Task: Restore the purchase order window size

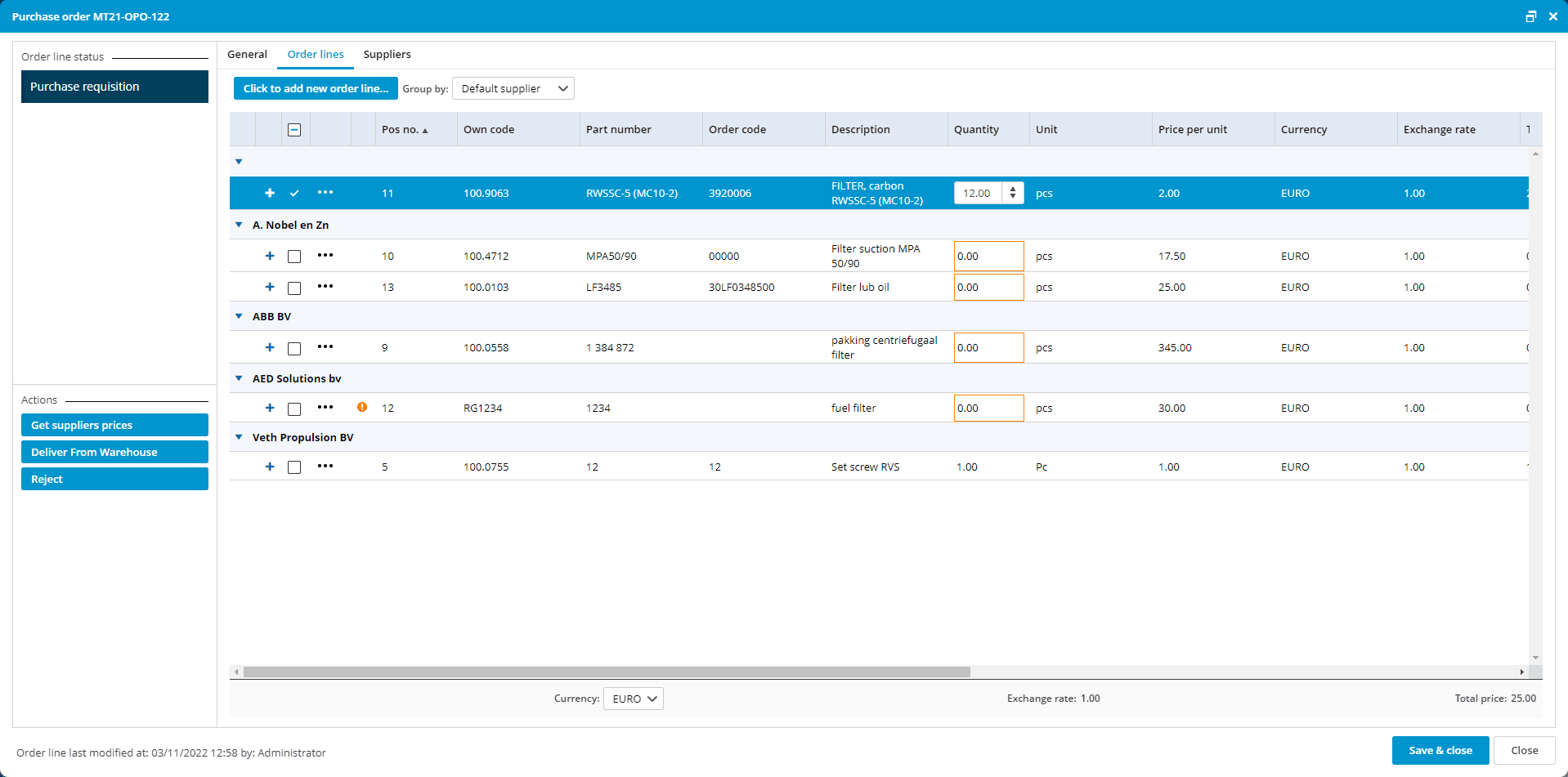Action: [1530, 16]
